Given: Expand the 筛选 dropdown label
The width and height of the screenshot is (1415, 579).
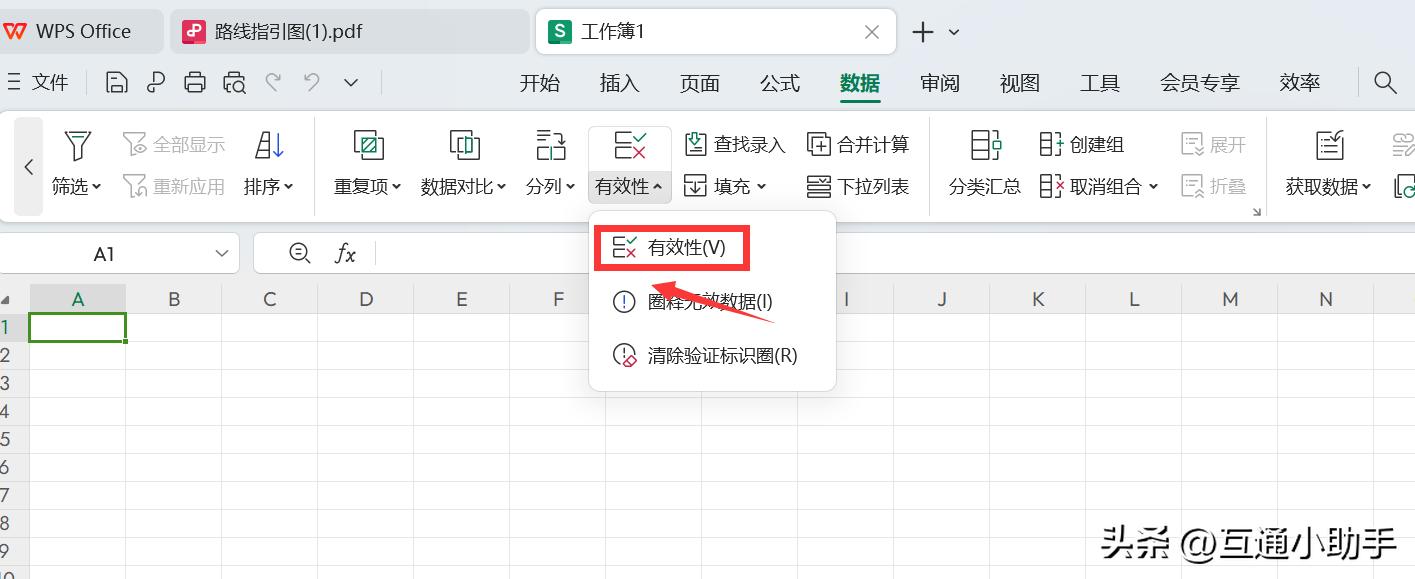Looking at the screenshot, I should pos(77,186).
